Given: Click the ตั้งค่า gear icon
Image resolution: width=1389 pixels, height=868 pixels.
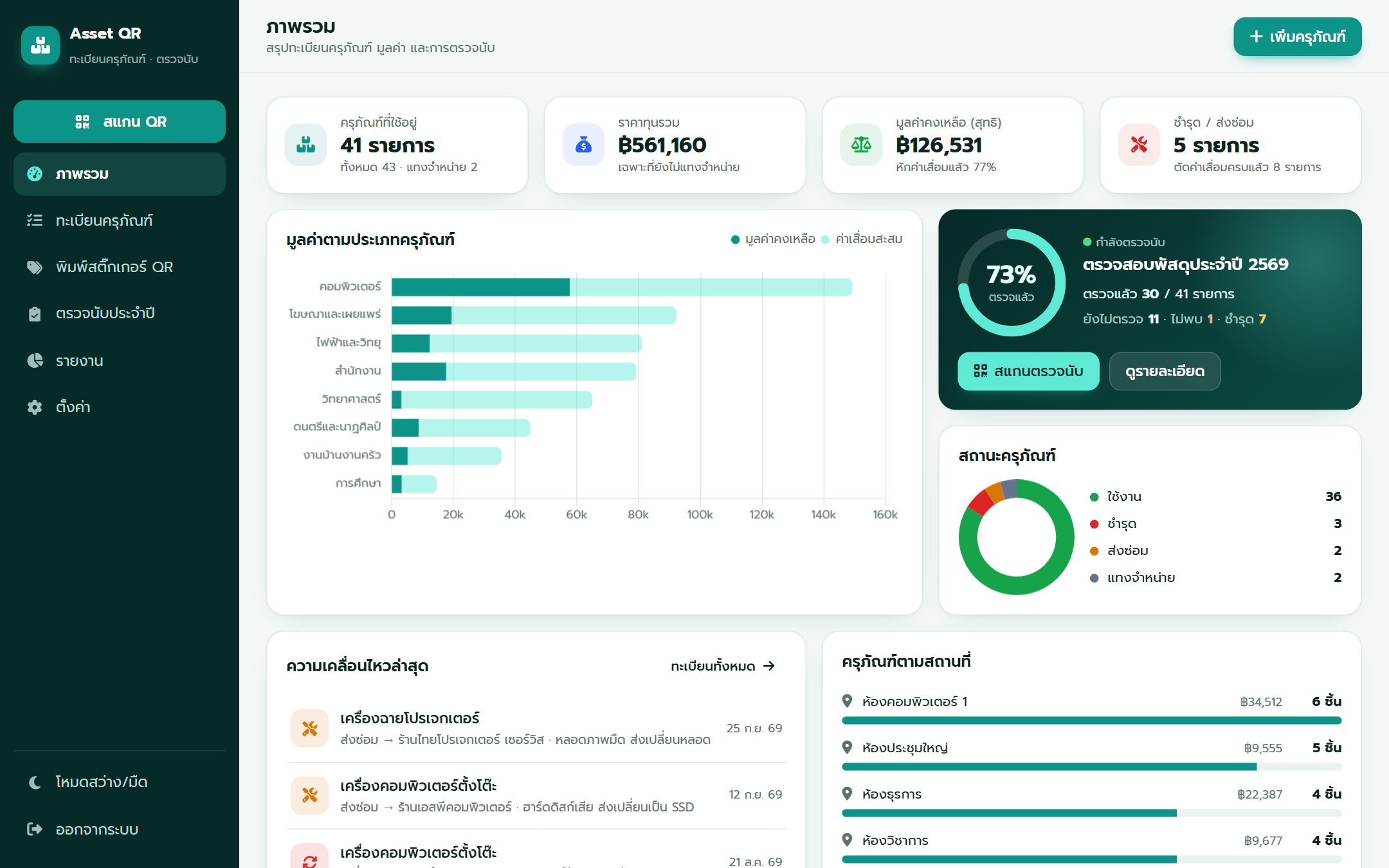Looking at the screenshot, I should tap(35, 407).
